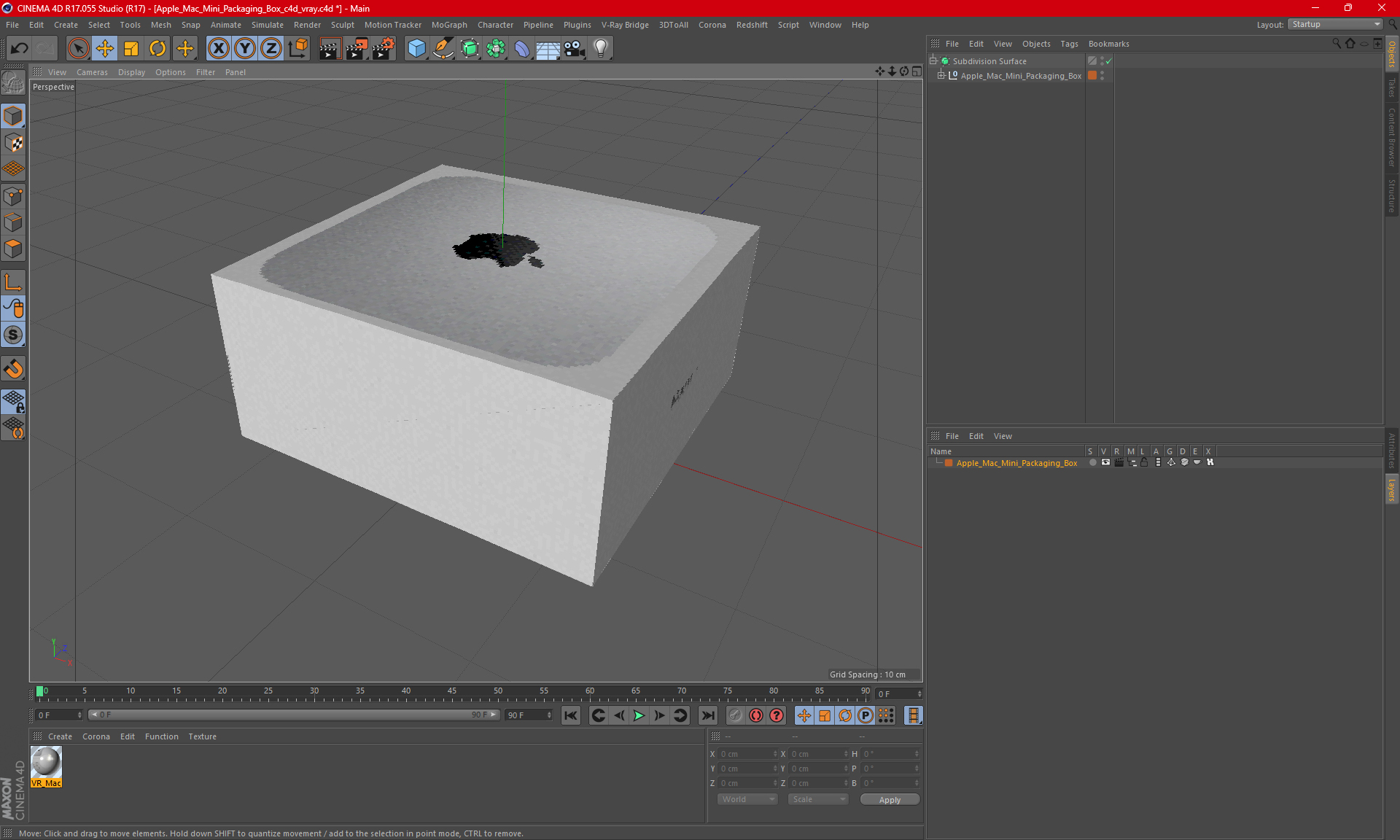Click the orange layer color swatch of Apple_Mac_Mini_Packaging_Box

pos(949,463)
